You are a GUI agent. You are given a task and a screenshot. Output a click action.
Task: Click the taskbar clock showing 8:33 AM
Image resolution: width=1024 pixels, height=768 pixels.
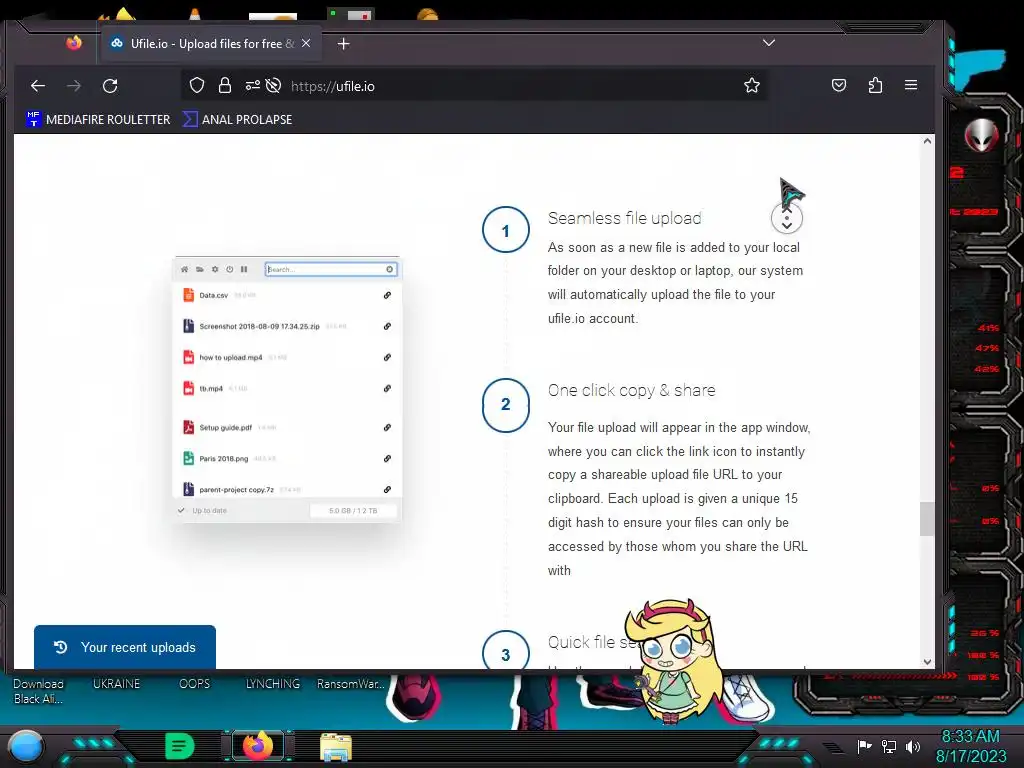[970, 746]
